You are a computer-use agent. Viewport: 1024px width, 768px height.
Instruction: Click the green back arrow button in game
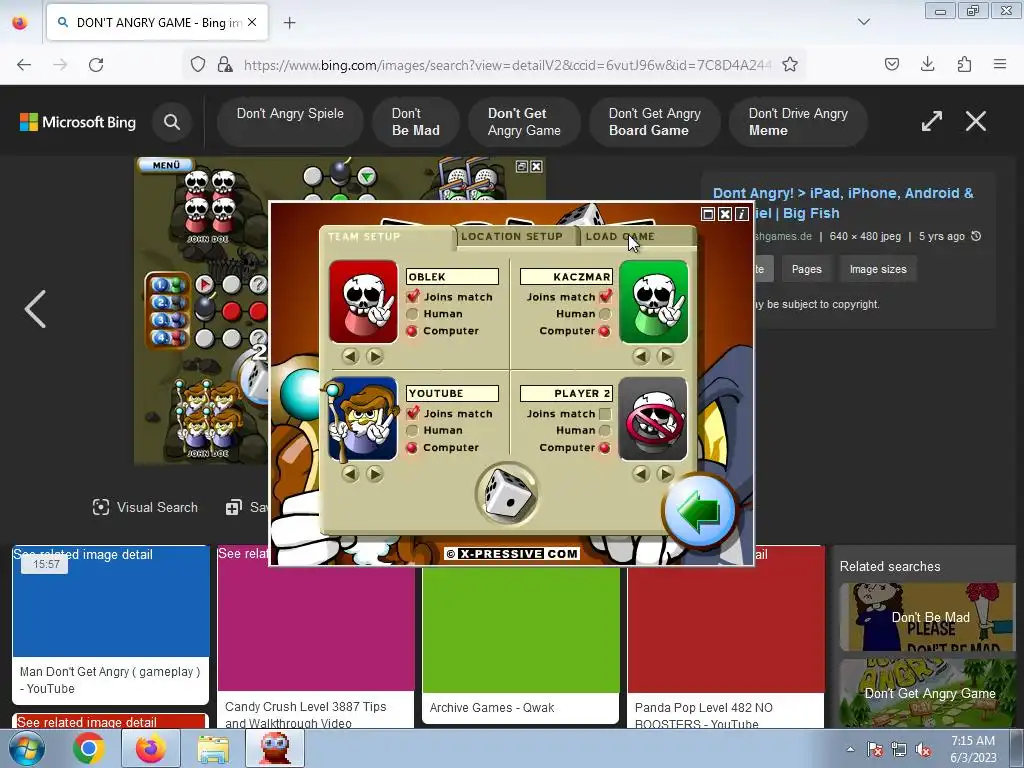[699, 513]
